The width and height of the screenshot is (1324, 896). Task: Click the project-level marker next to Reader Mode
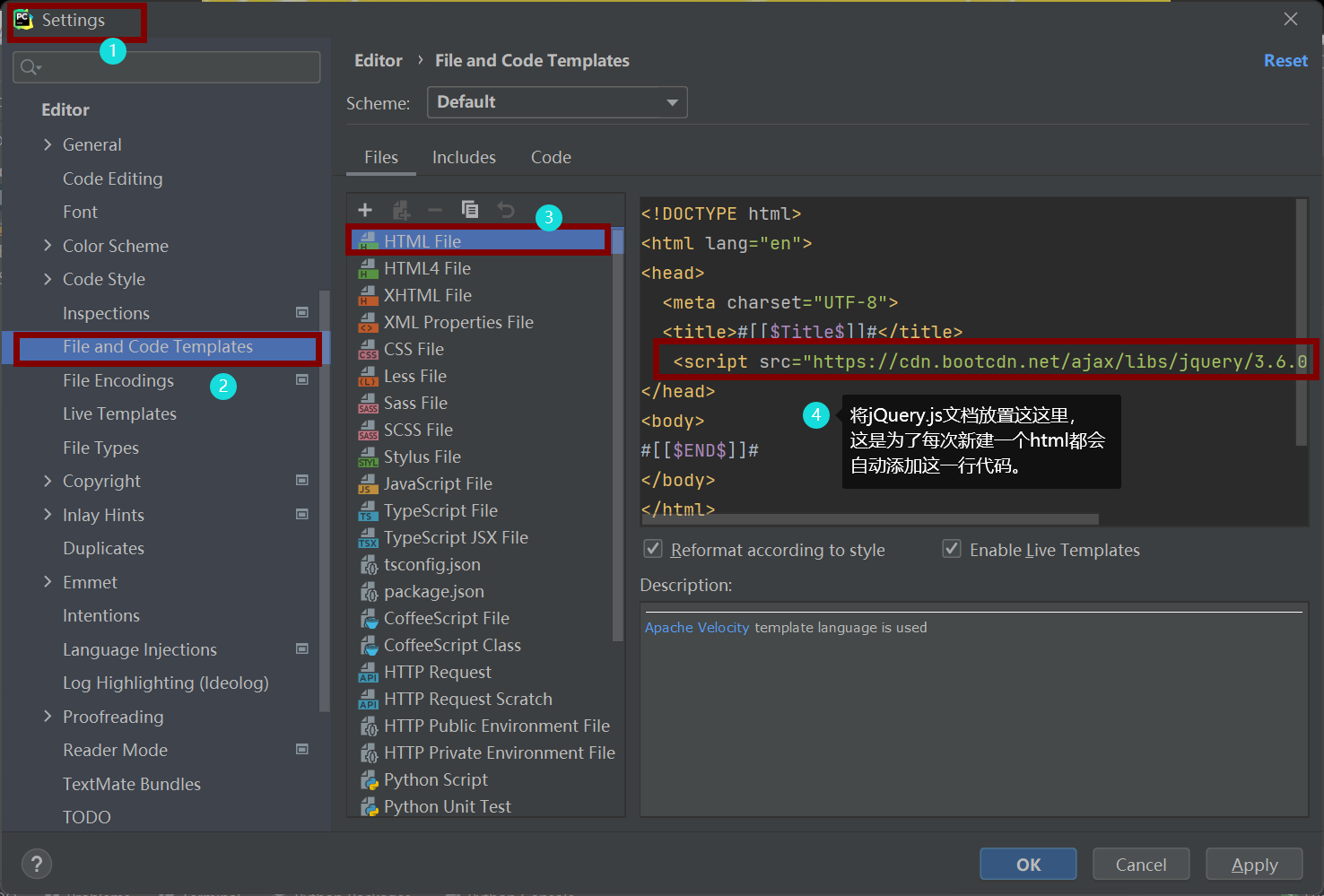point(302,750)
